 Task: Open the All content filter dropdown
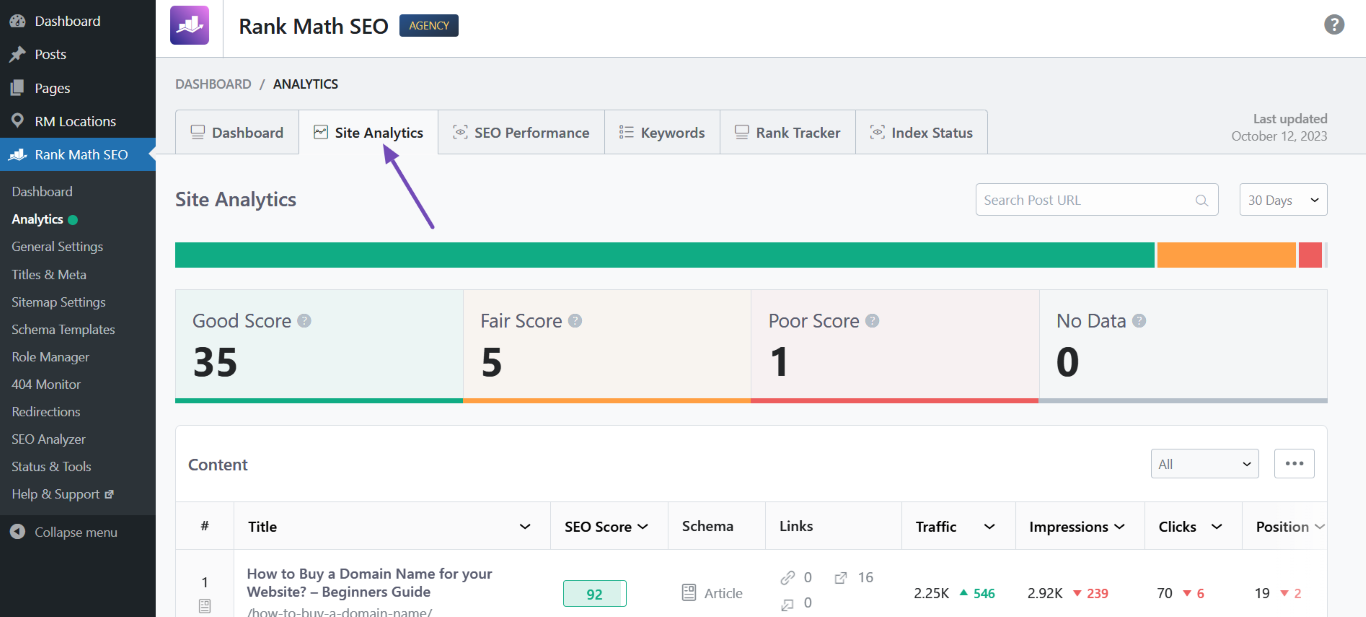[1205, 464]
